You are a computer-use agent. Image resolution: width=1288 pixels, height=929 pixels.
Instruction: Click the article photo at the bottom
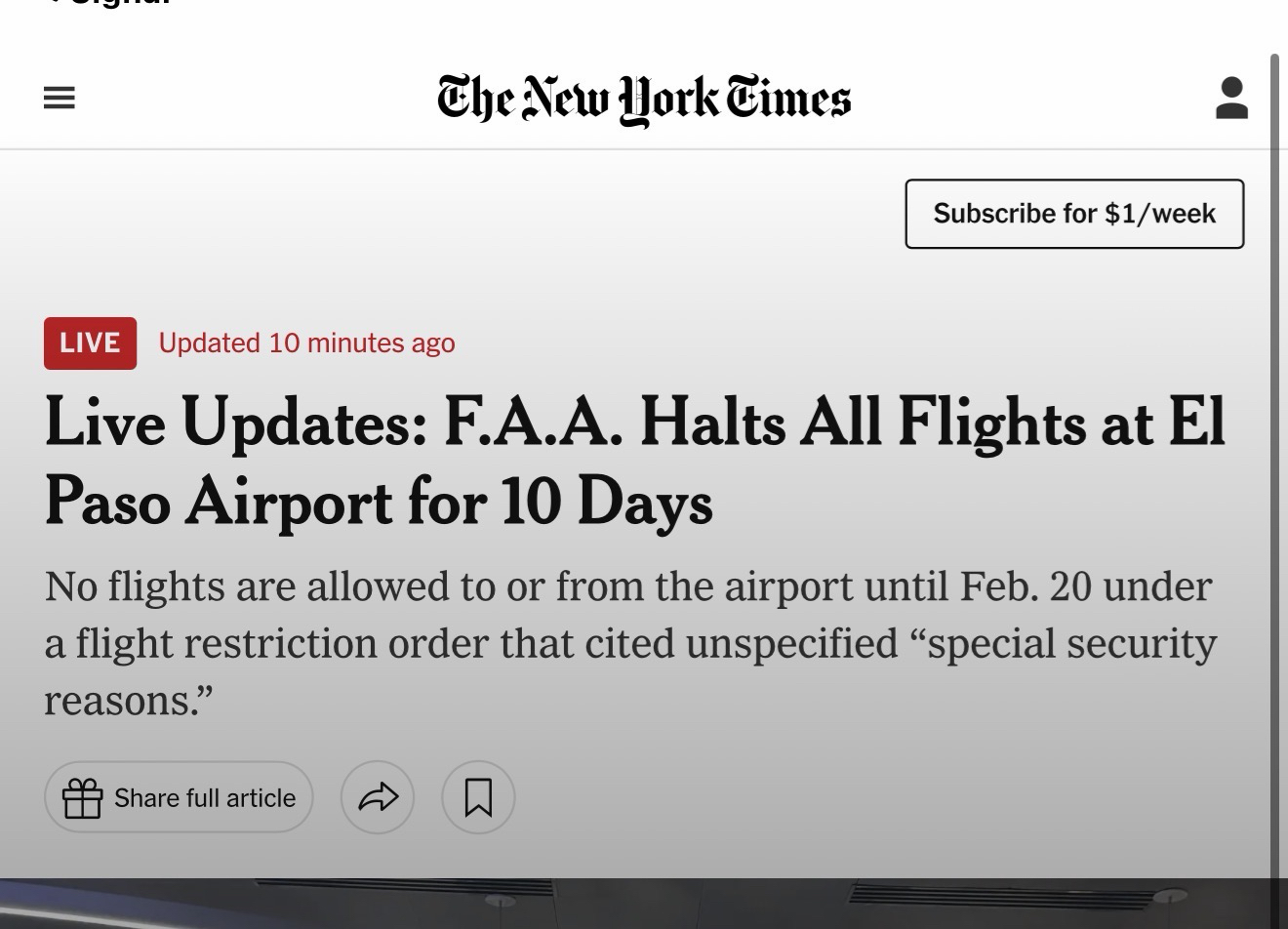[x=644, y=904]
